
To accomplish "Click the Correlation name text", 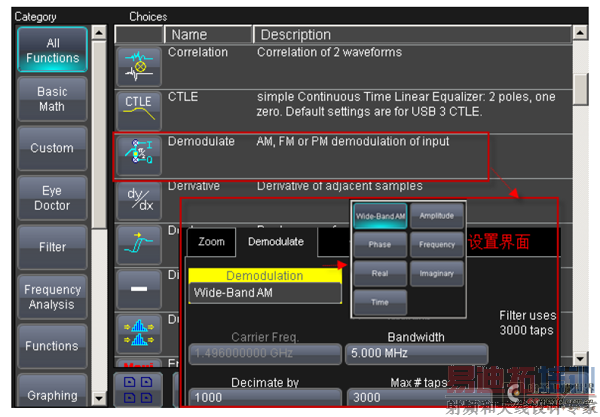I will pos(198,52).
